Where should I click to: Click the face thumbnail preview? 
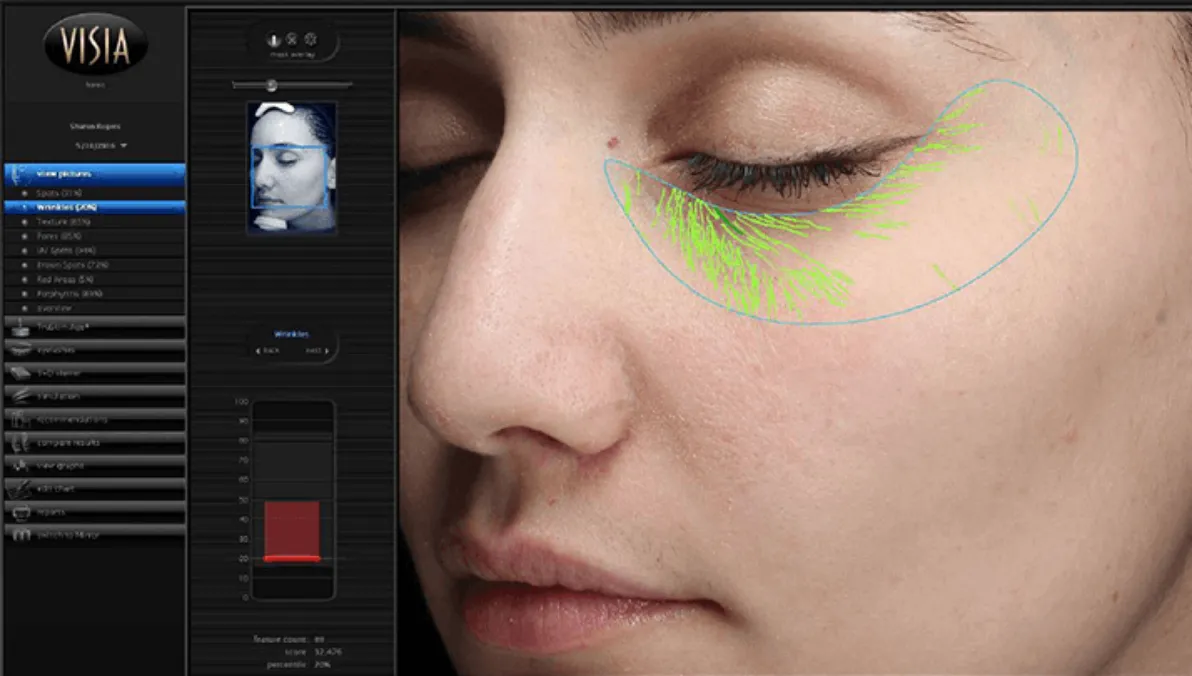(x=291, y=167)
